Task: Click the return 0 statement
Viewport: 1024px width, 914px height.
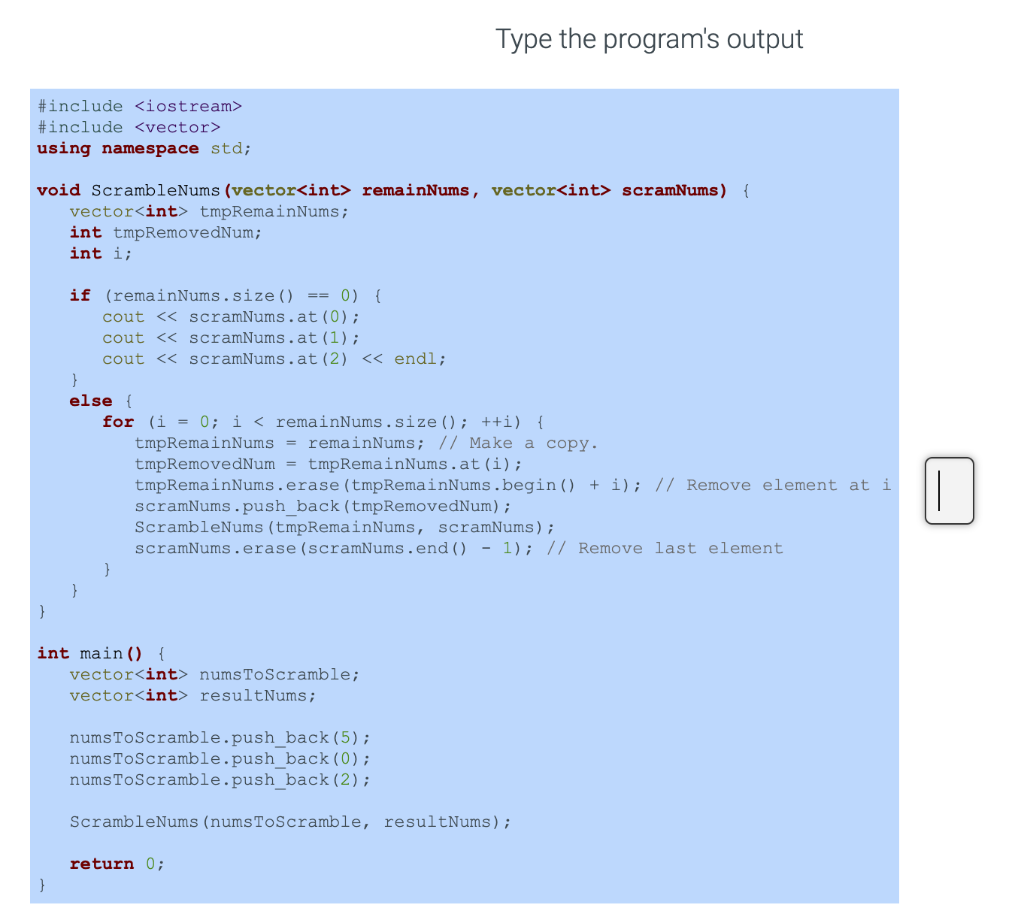Action: [x=115, y=863]
